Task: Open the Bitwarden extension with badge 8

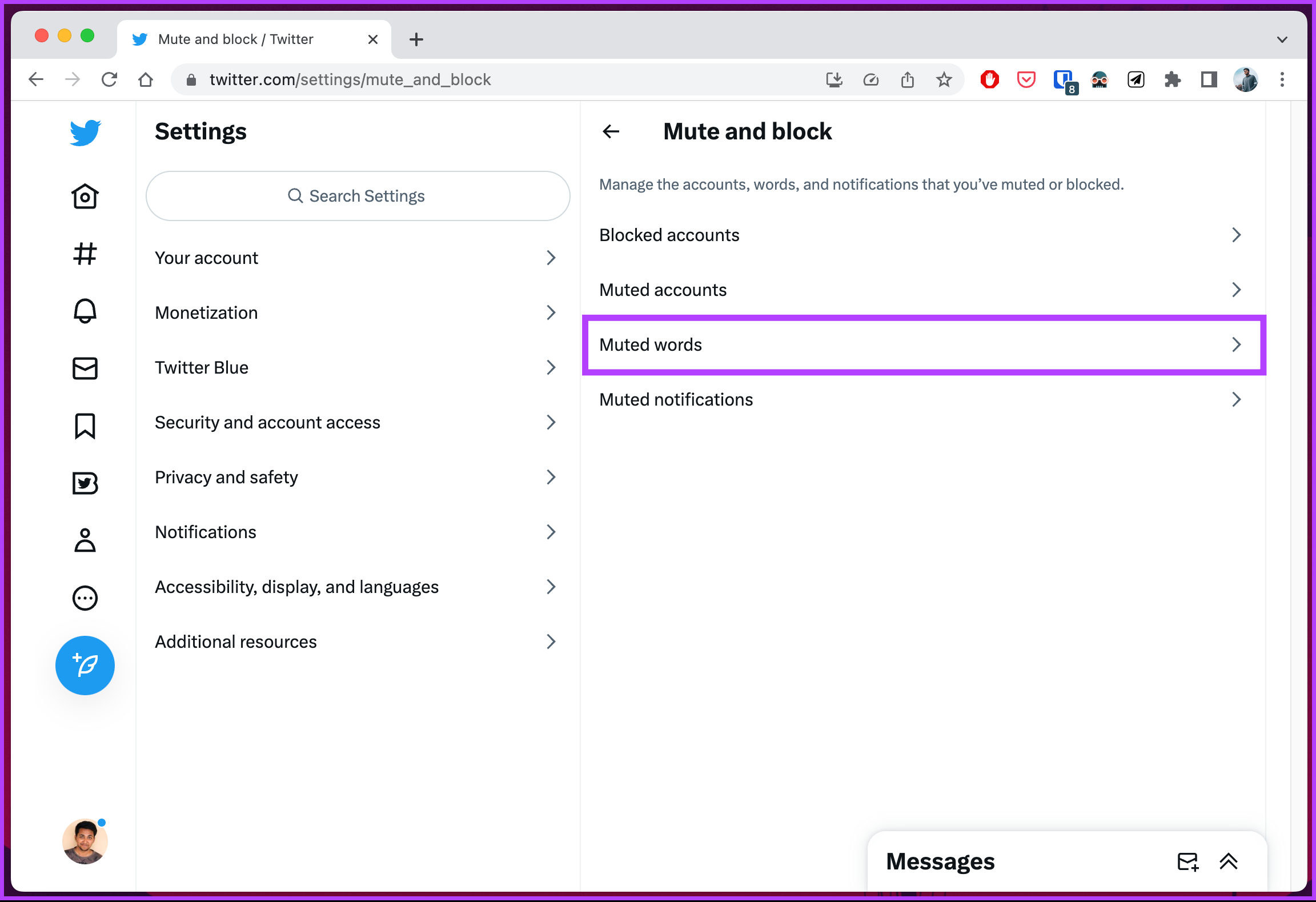Action: click(x=1065, y=82)
